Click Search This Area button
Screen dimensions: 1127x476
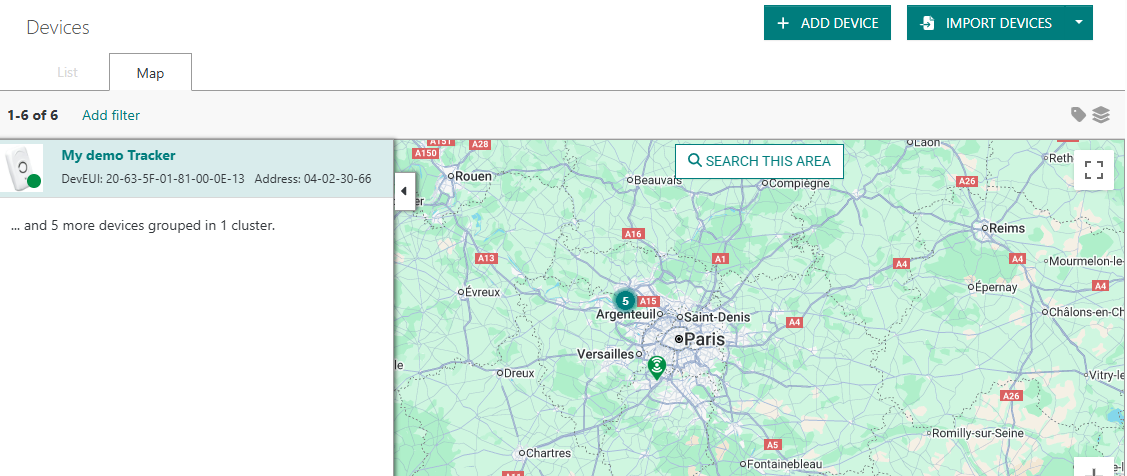click(759, 161)
